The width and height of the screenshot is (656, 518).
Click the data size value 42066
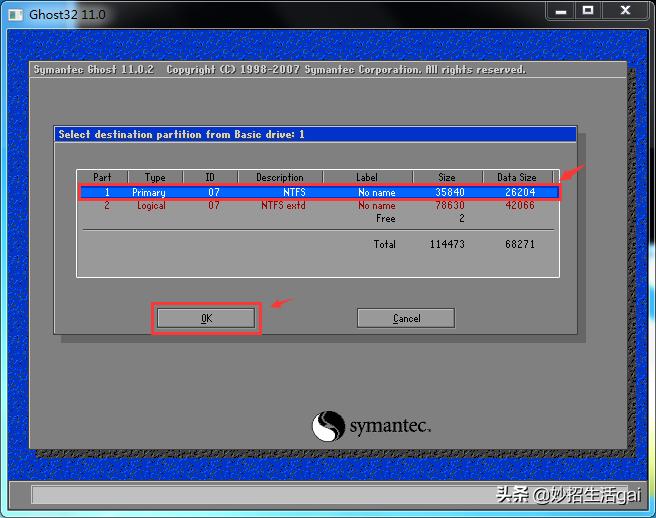520,205
